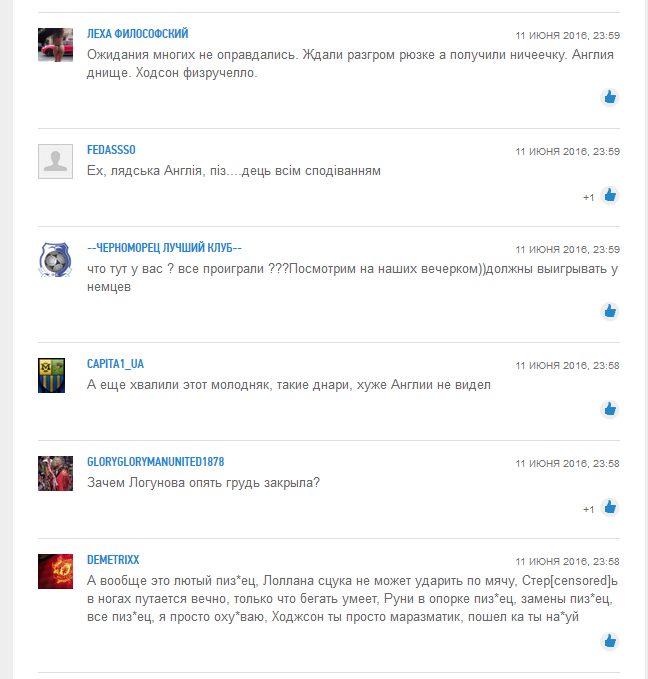This screenshot has height=679, width=648.
Task: Like the comment by ЛЕХА ФИЛОСОФСКИЙ
Action: click(609, 97)
